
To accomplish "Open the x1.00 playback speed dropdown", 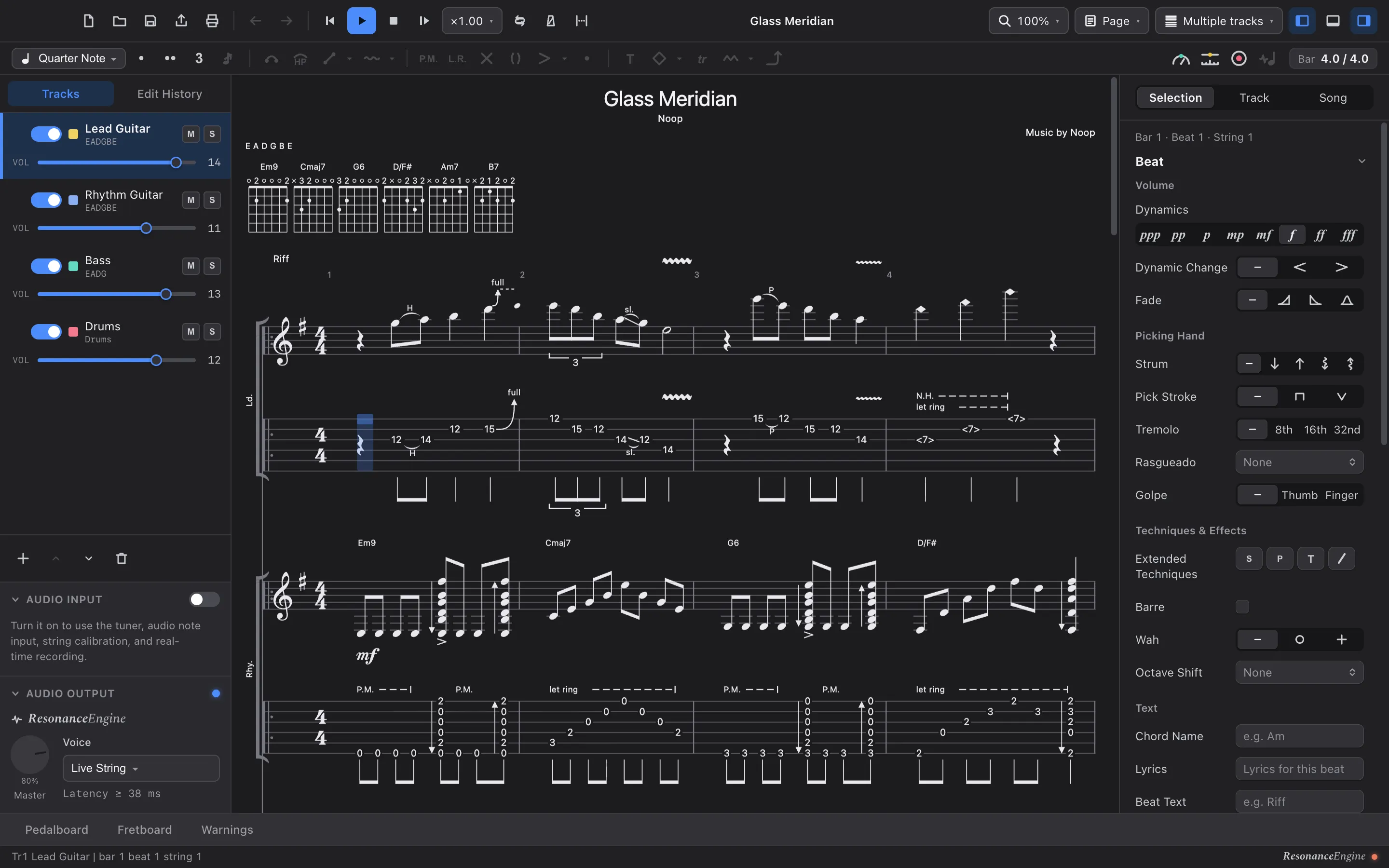I will tap(472, 21).
